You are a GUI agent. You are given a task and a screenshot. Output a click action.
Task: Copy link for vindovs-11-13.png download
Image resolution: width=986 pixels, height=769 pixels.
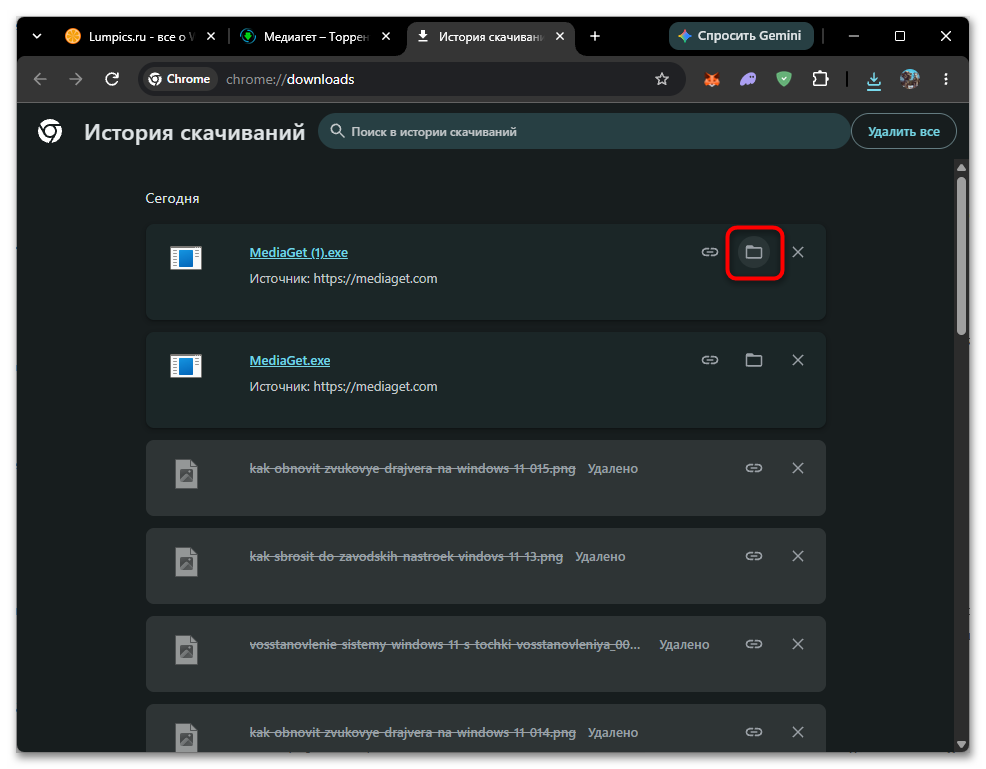pos(753,556)
